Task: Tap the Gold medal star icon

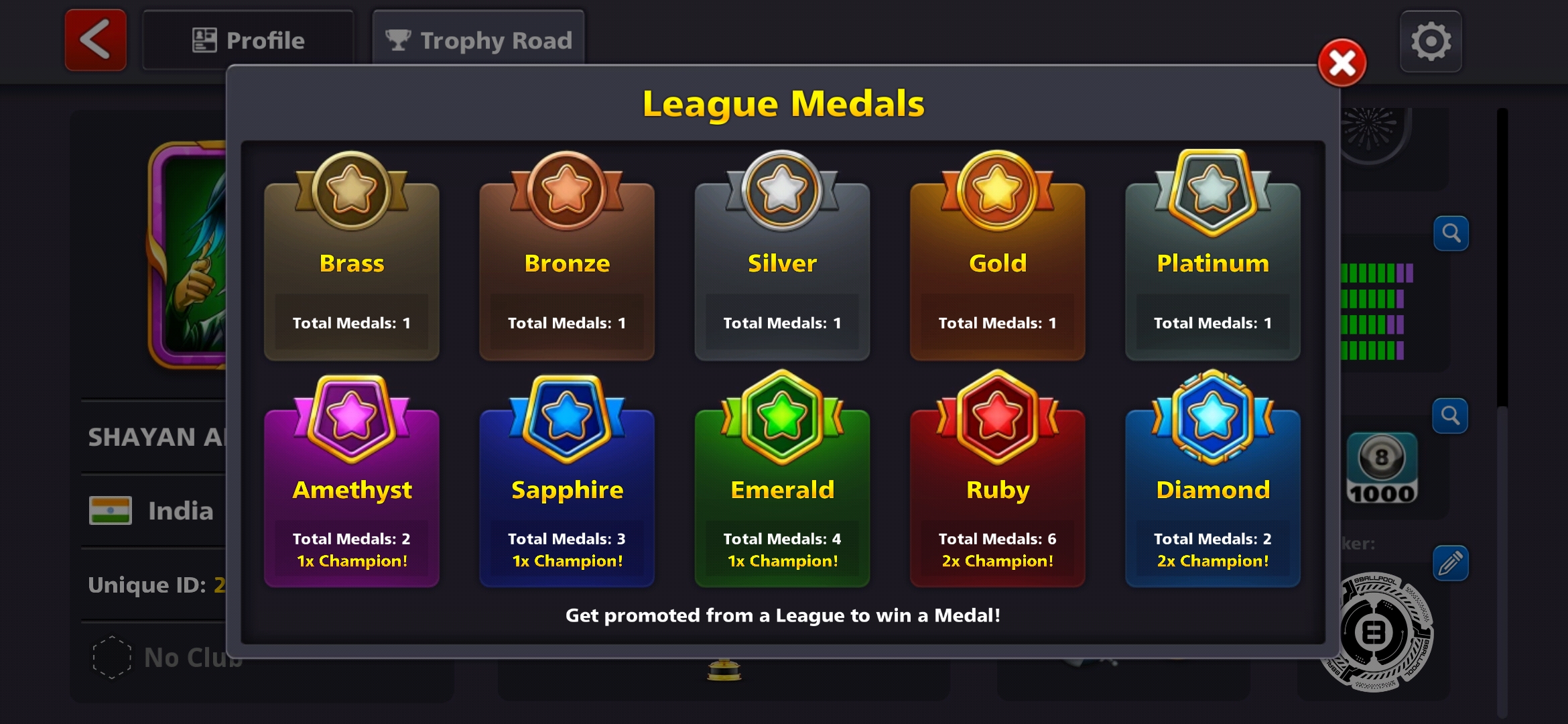Action: (997, 190)
